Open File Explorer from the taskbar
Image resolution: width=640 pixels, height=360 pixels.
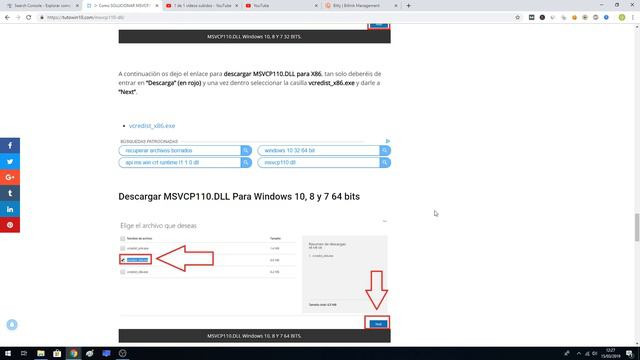click(41, 353)
